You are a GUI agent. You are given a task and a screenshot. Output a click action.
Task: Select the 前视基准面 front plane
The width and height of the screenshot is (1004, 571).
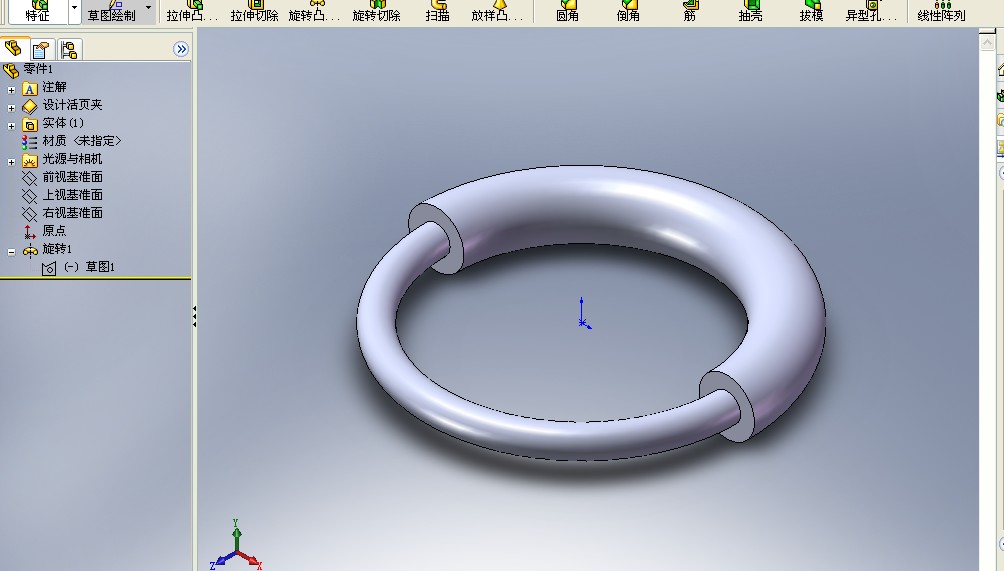[x=62, y=177]
